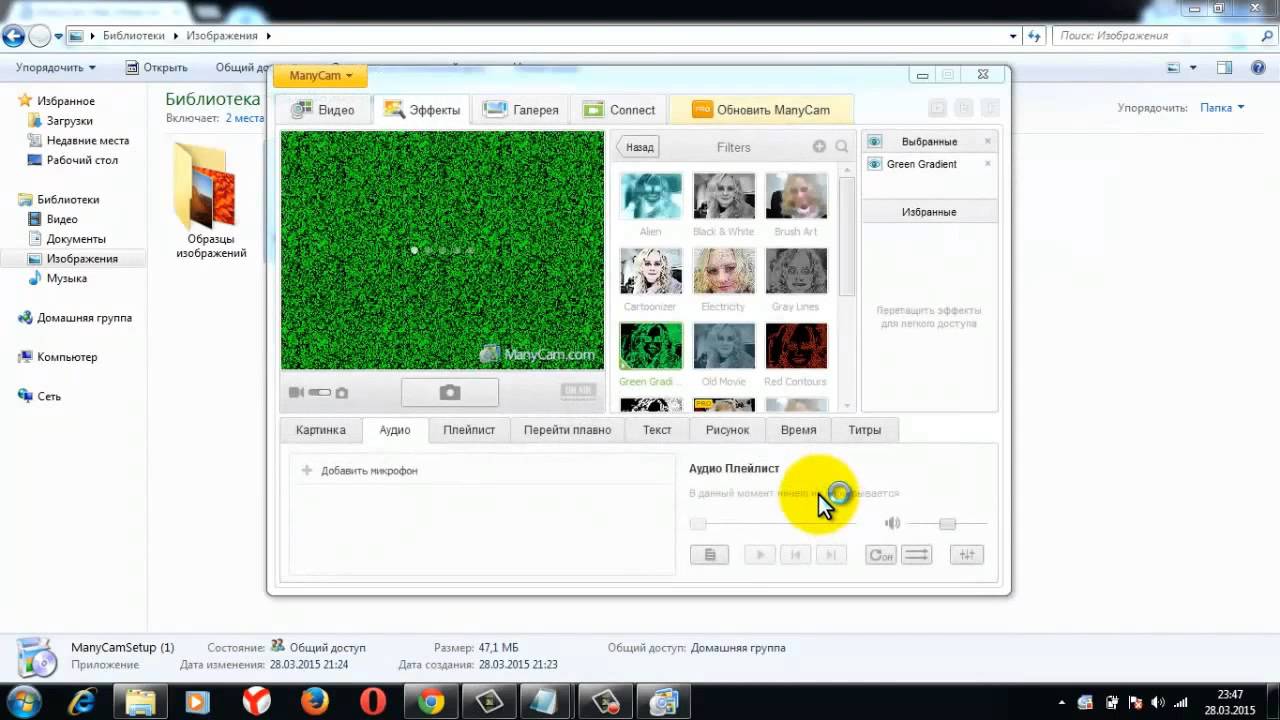Remove Green Gradient from selected list
The width and height of the screenshot is (1280, 720).
(988, 164)
